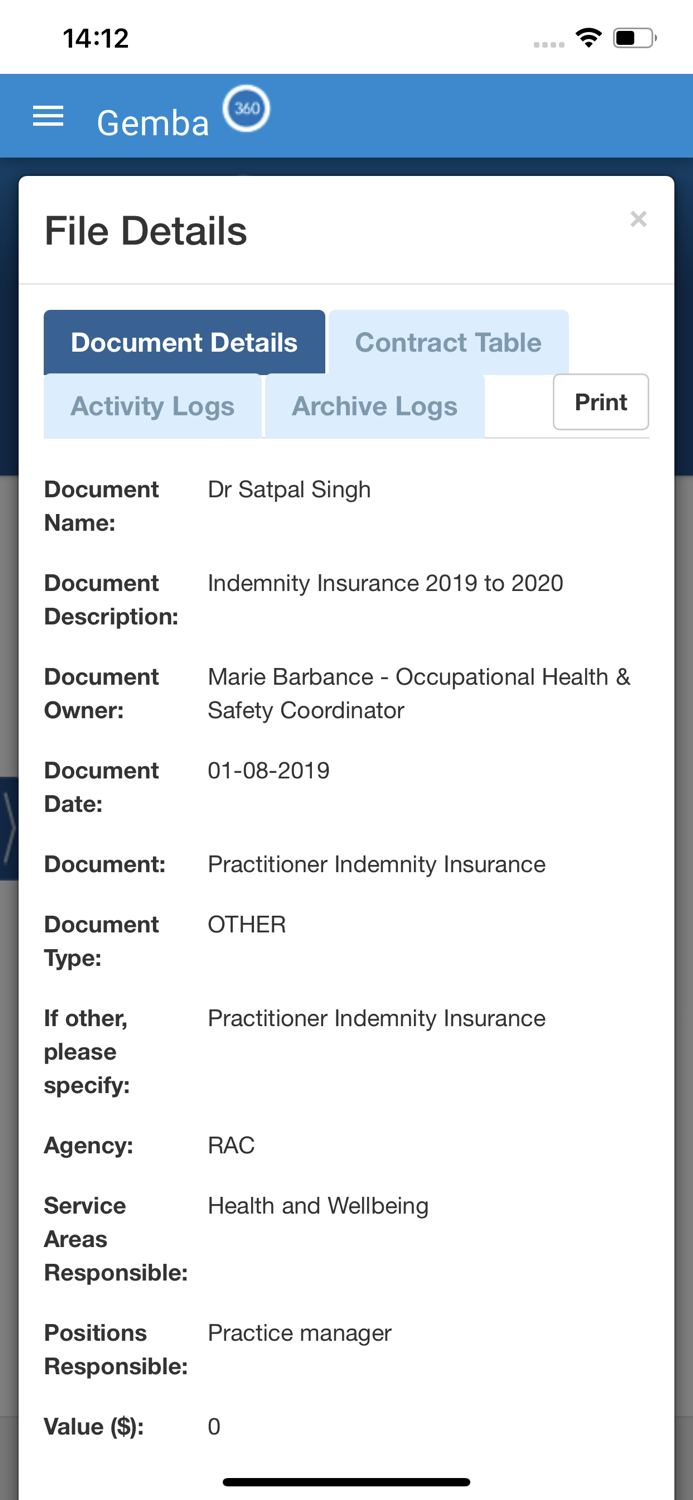The height and width of the screenshot is (1500, 693).
Task: Open the hamburger navigation menu
Action: (48, 117)
